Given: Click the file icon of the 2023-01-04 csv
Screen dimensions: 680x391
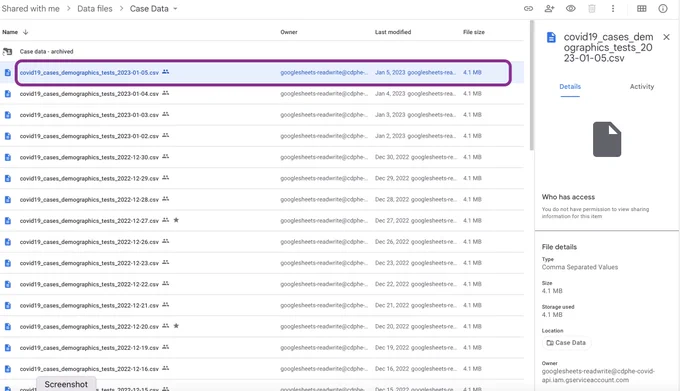Looking at the screenshot, I should click(8, 94).
